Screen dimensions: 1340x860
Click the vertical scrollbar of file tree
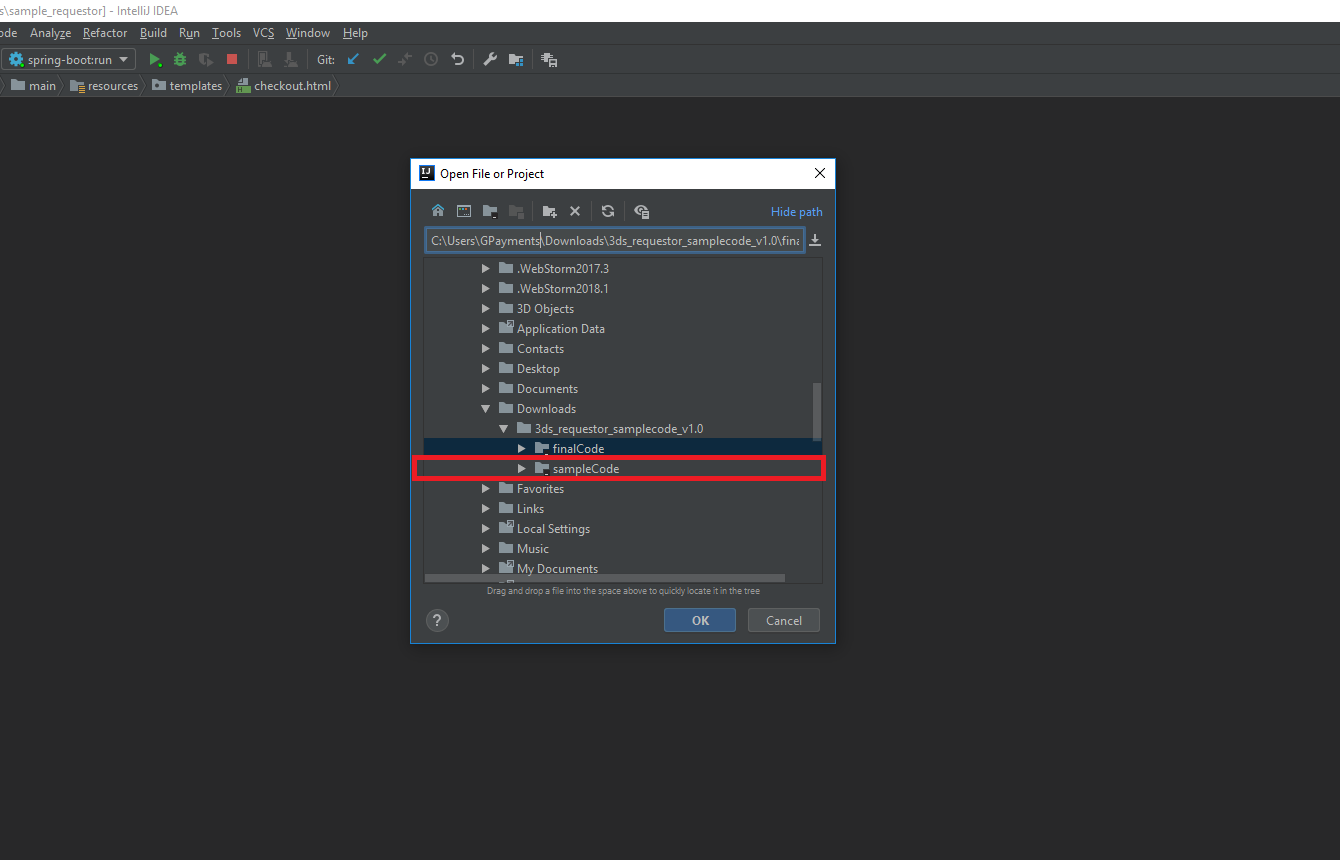pyautogui.click(x=817, y=410)
